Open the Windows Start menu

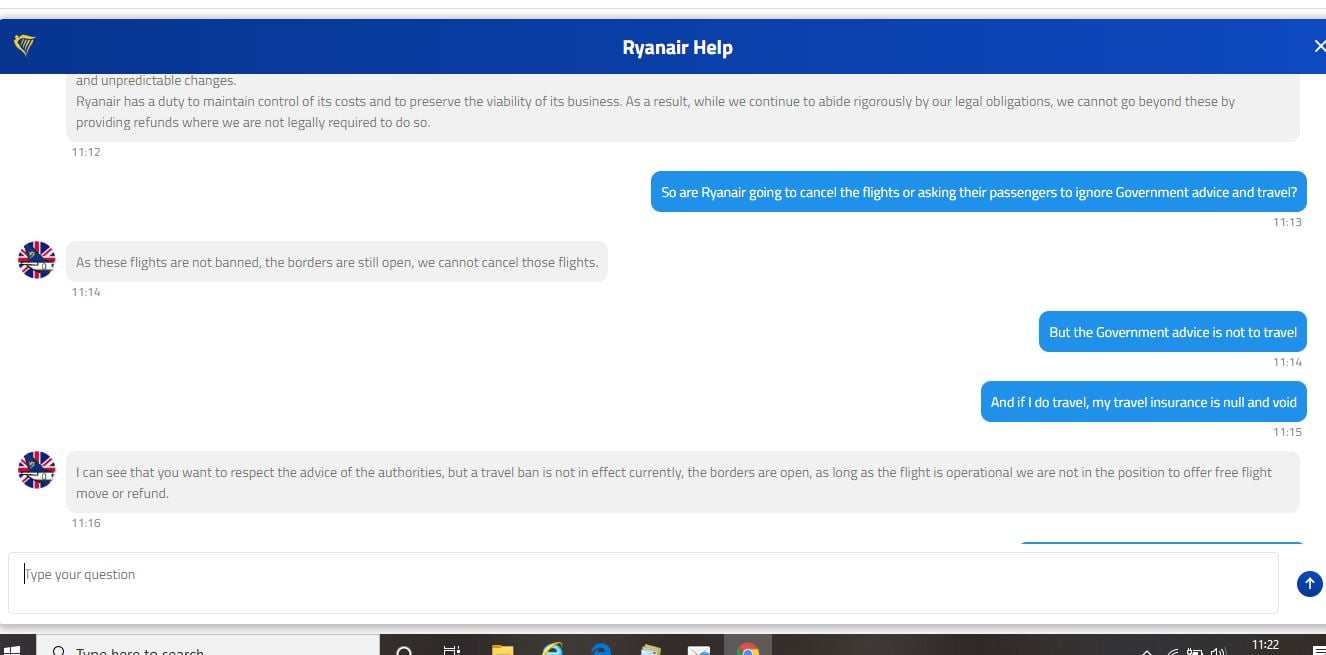[x=12, y=649]
